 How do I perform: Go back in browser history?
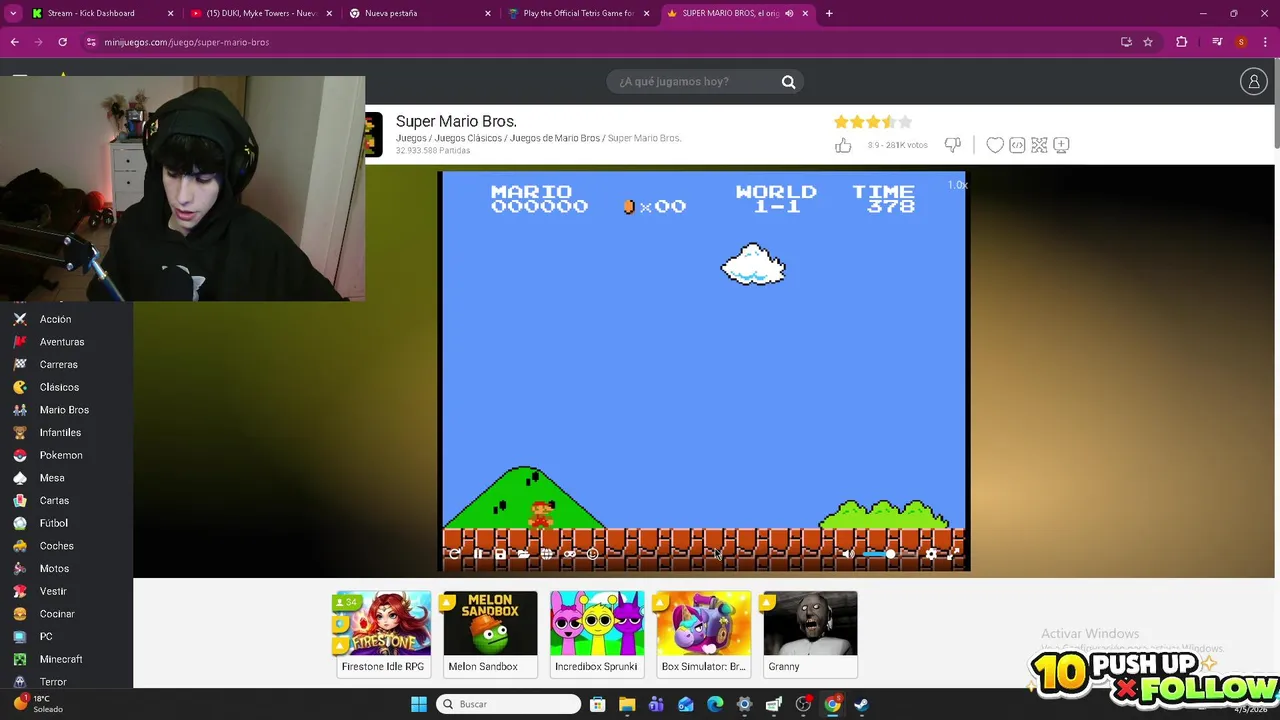pyautogui.click(x=14, y=42)
